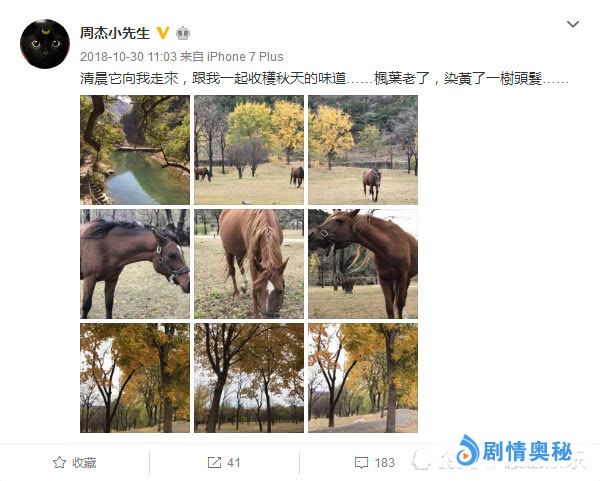The image size is (600, 481).
Task: Click the comment icon showing 183
Action: coord(361,463)
